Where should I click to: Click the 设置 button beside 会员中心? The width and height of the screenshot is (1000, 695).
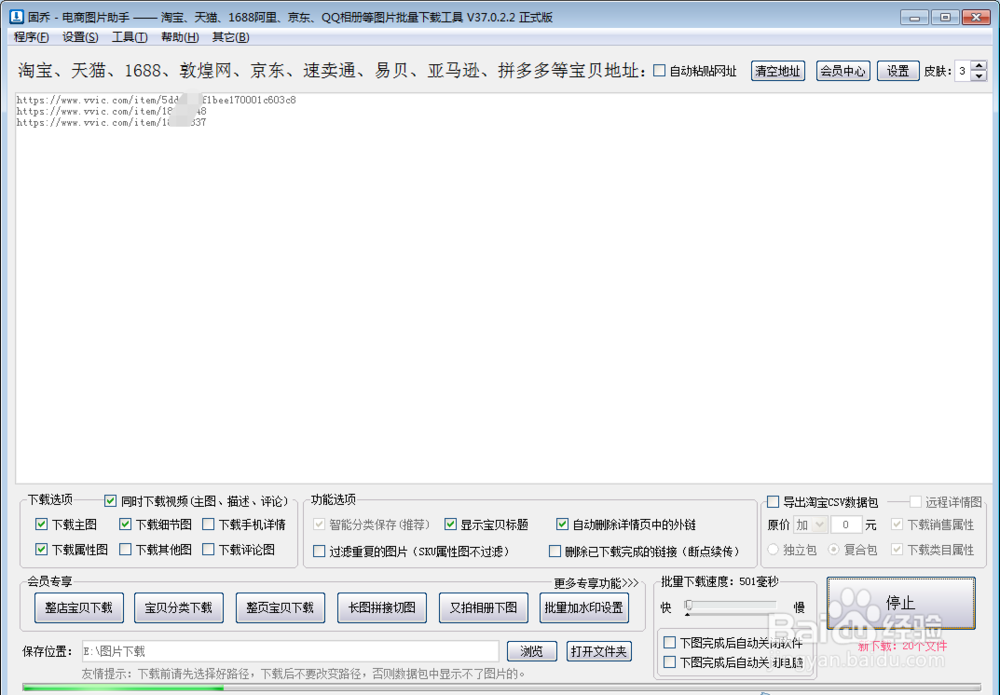coord(898,71)
